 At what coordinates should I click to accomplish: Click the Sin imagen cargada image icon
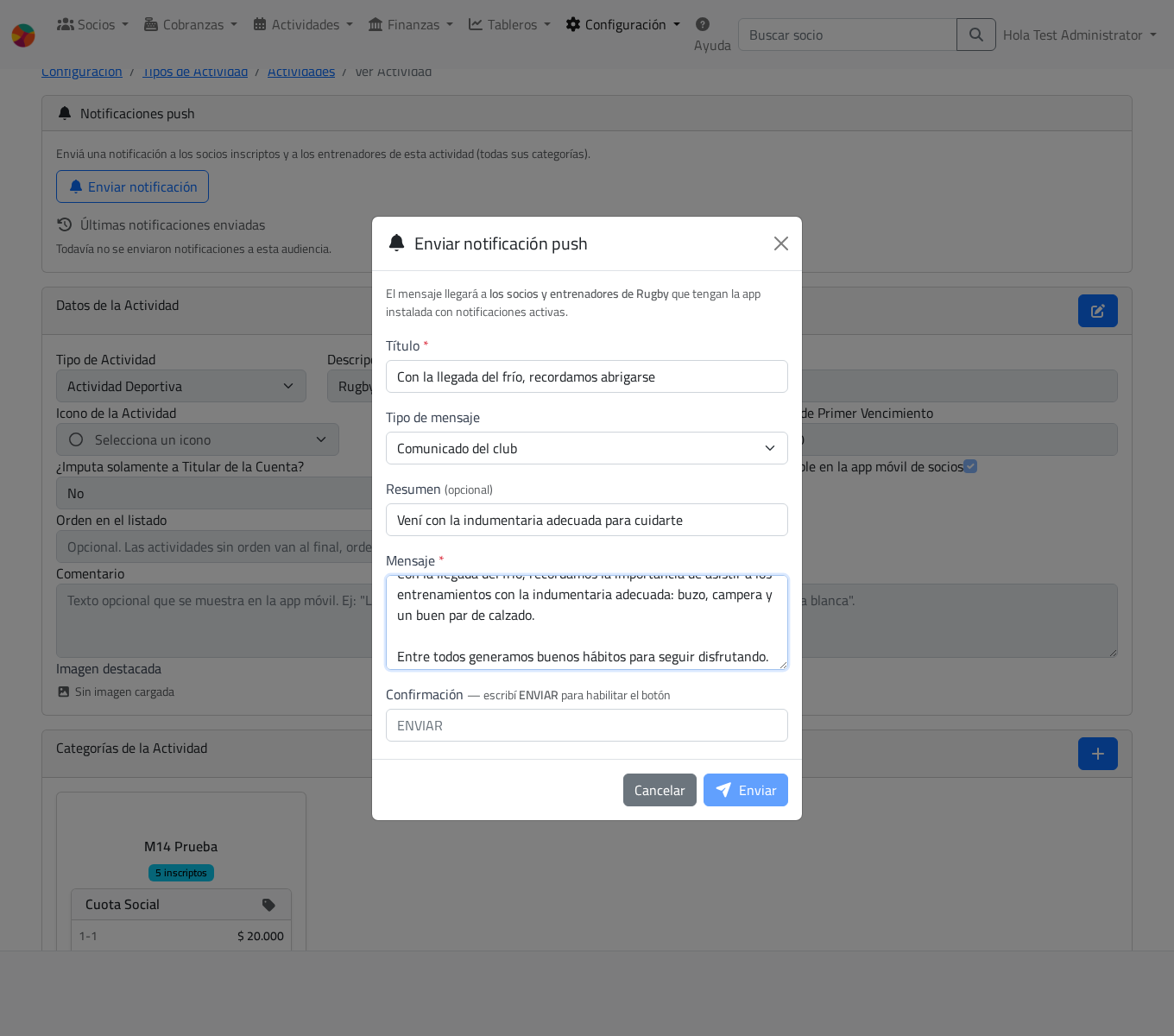(x=63, y=692)
